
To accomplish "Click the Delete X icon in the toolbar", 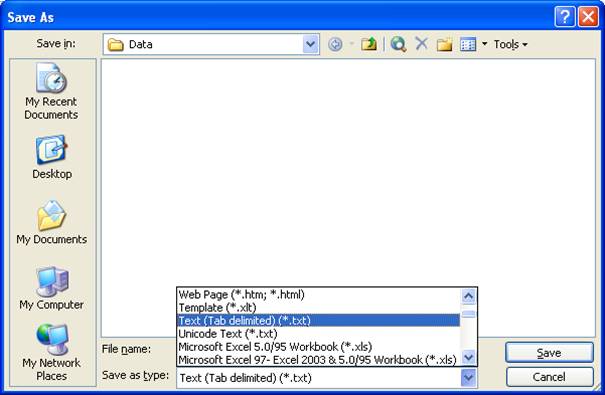I will tap(421, 44).
